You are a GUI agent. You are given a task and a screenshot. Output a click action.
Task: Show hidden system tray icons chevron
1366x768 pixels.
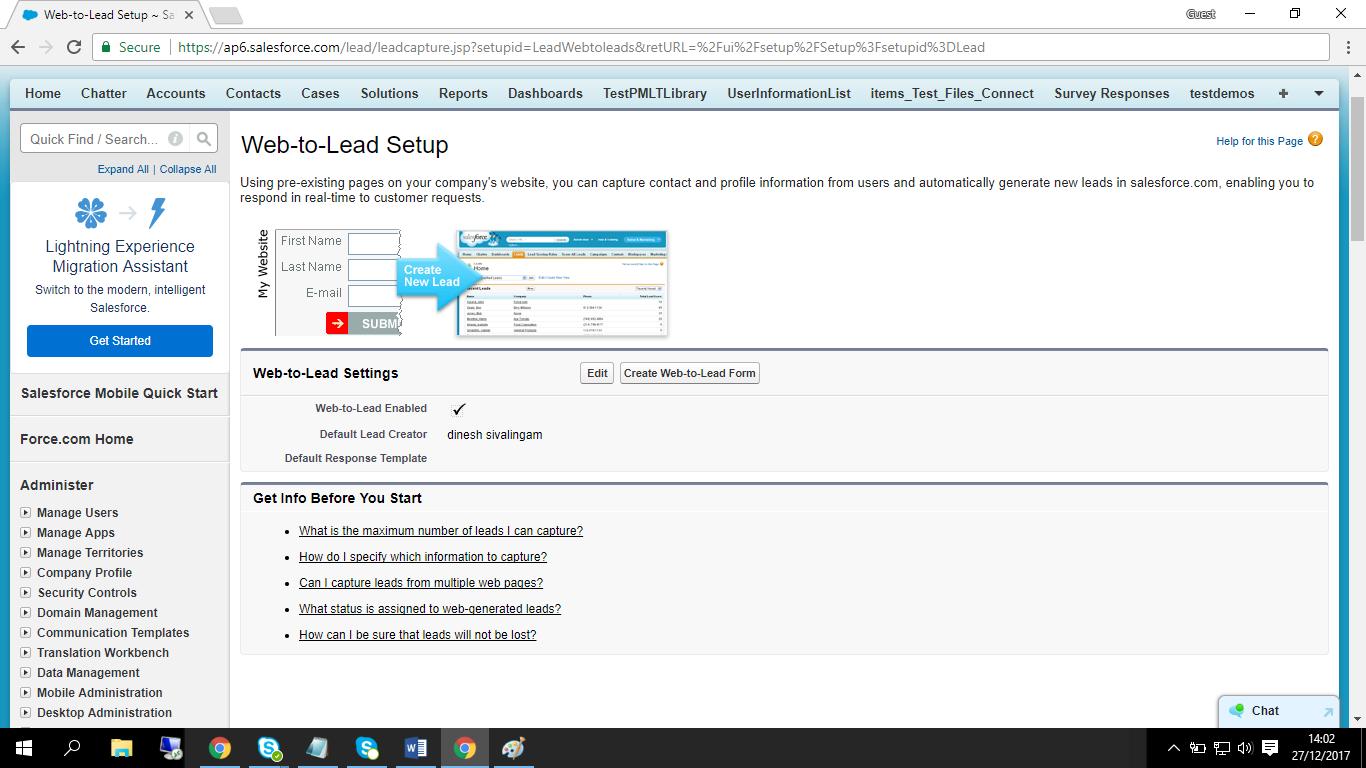1173,748
